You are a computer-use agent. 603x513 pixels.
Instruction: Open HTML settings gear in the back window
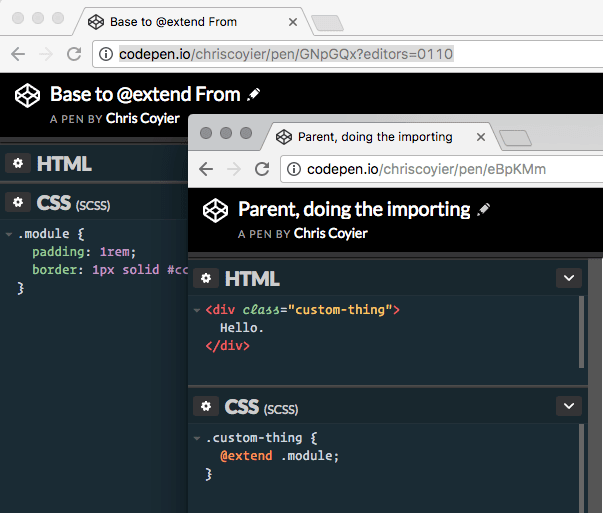coord(18,164)
